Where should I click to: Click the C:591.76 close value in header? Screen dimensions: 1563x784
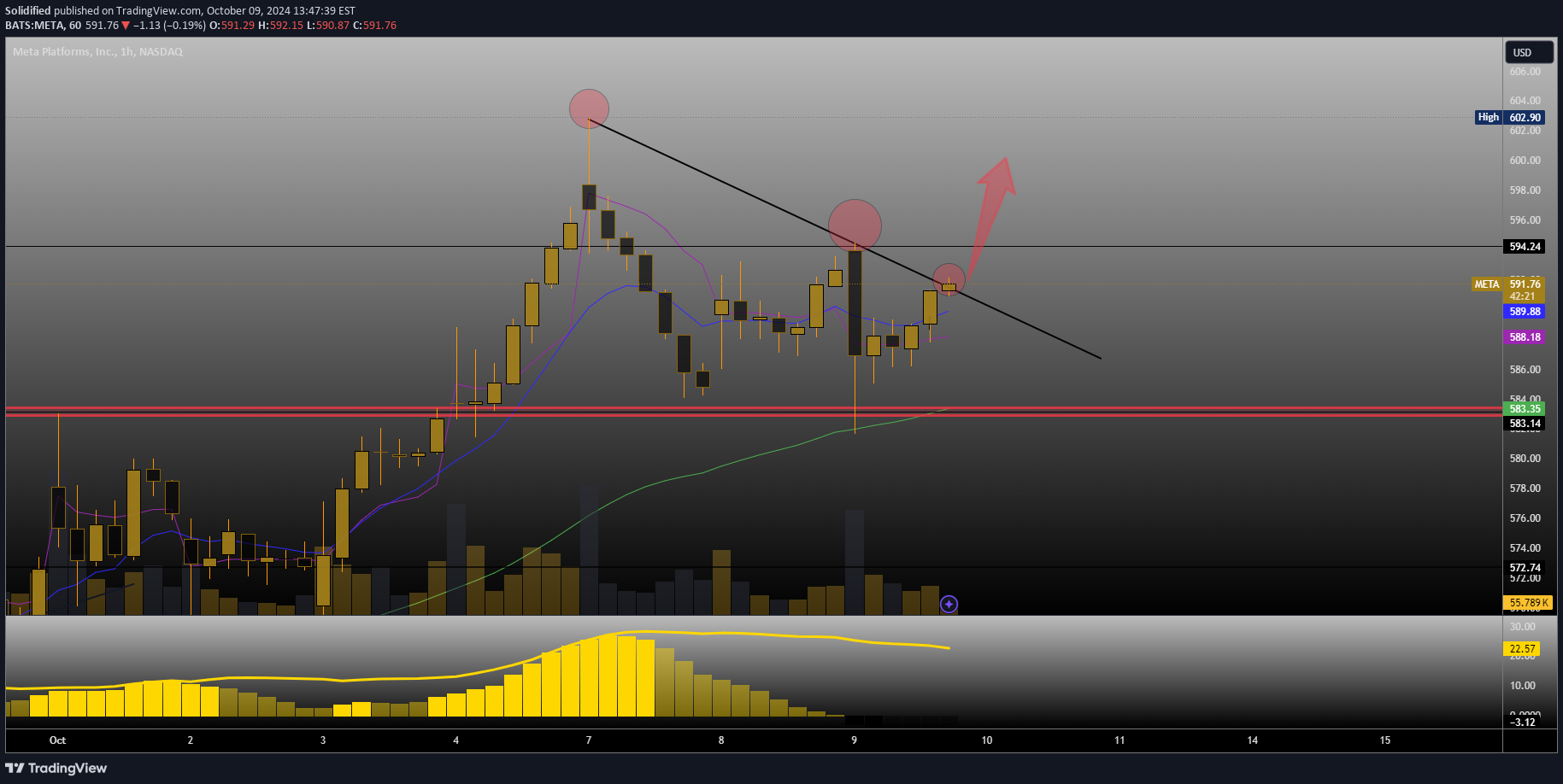pos(375,26)
